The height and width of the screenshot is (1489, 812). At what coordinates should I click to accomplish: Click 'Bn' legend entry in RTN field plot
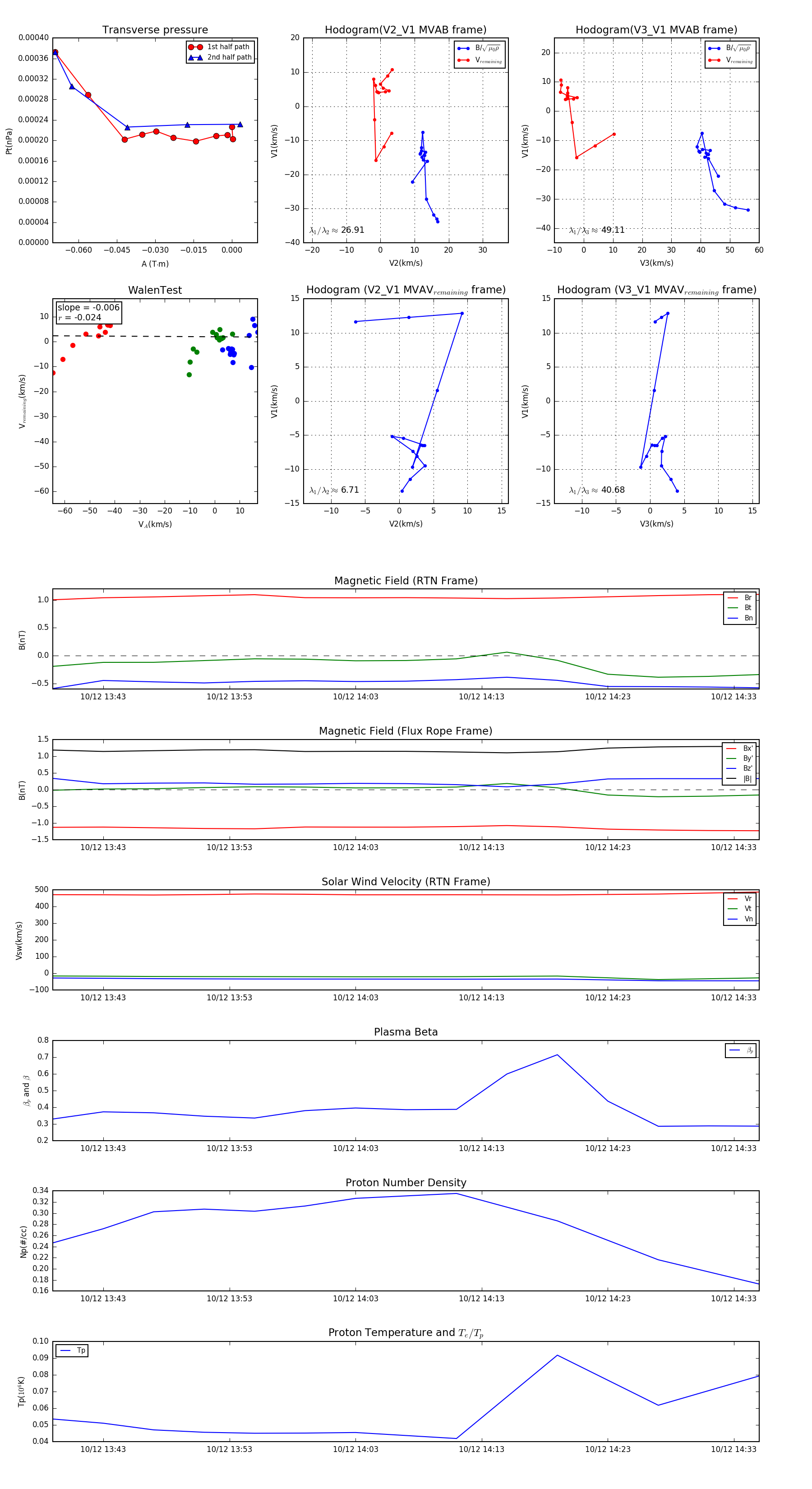click(x=740, y=619)
